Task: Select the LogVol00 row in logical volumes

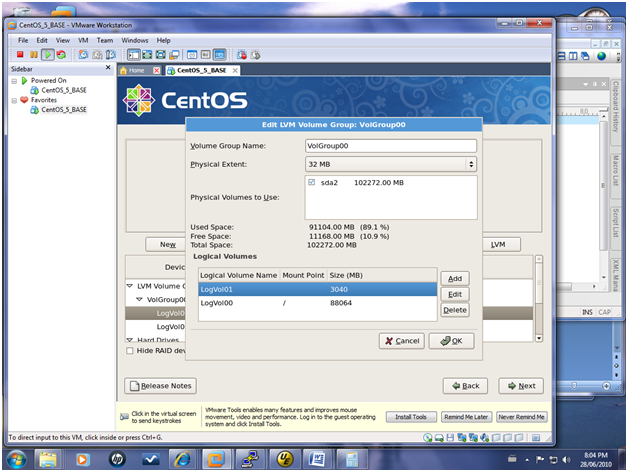Action: click(317, 303)
